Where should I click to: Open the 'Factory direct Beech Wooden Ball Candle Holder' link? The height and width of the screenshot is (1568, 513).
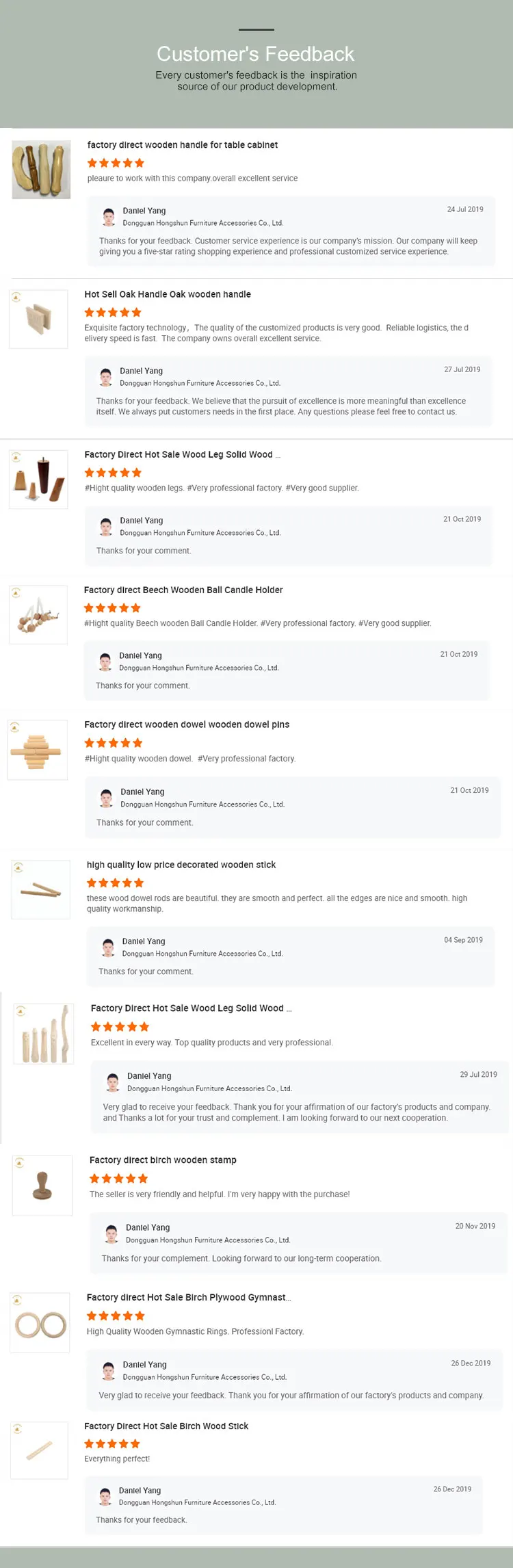coord(183,590)
